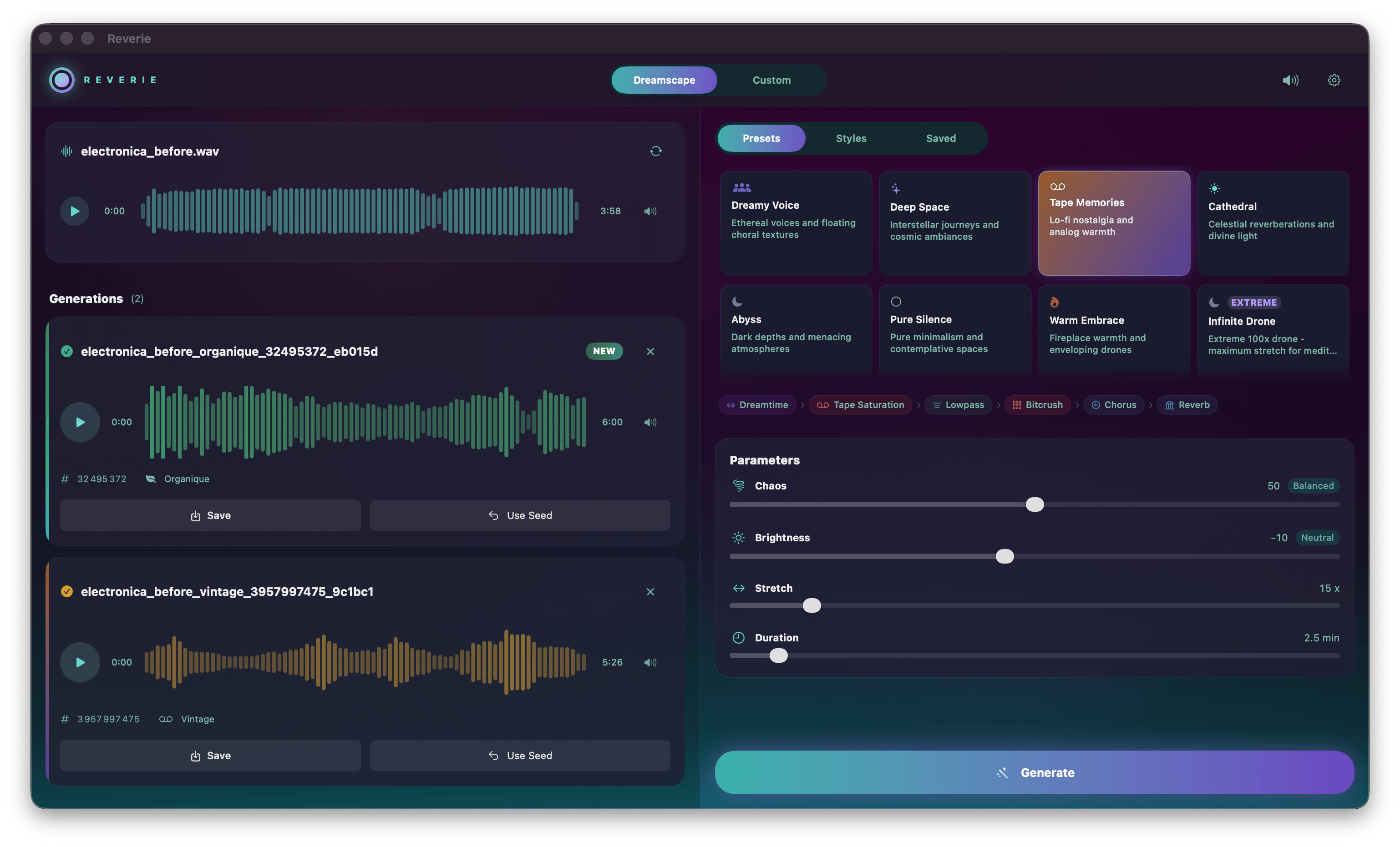
Task: Select the Dreamy Voice preset
Action: click(796, 223)
